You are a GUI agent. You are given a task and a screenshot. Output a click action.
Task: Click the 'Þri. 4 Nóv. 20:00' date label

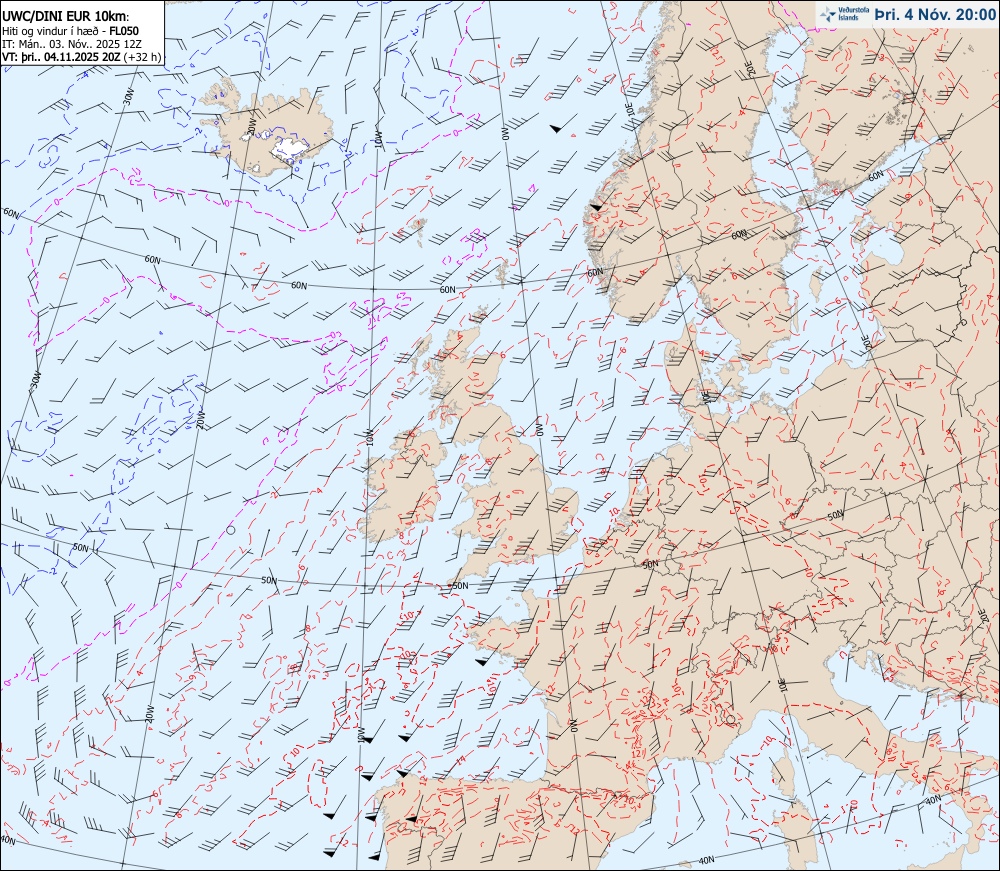coord(934,14)
